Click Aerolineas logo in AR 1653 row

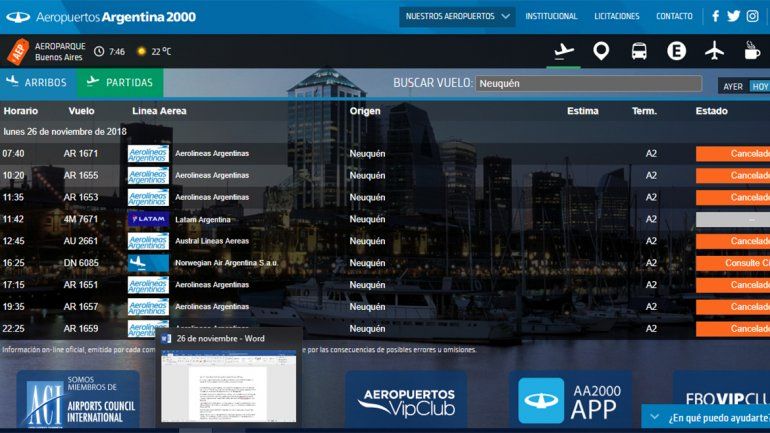click(x=148, y=197)
